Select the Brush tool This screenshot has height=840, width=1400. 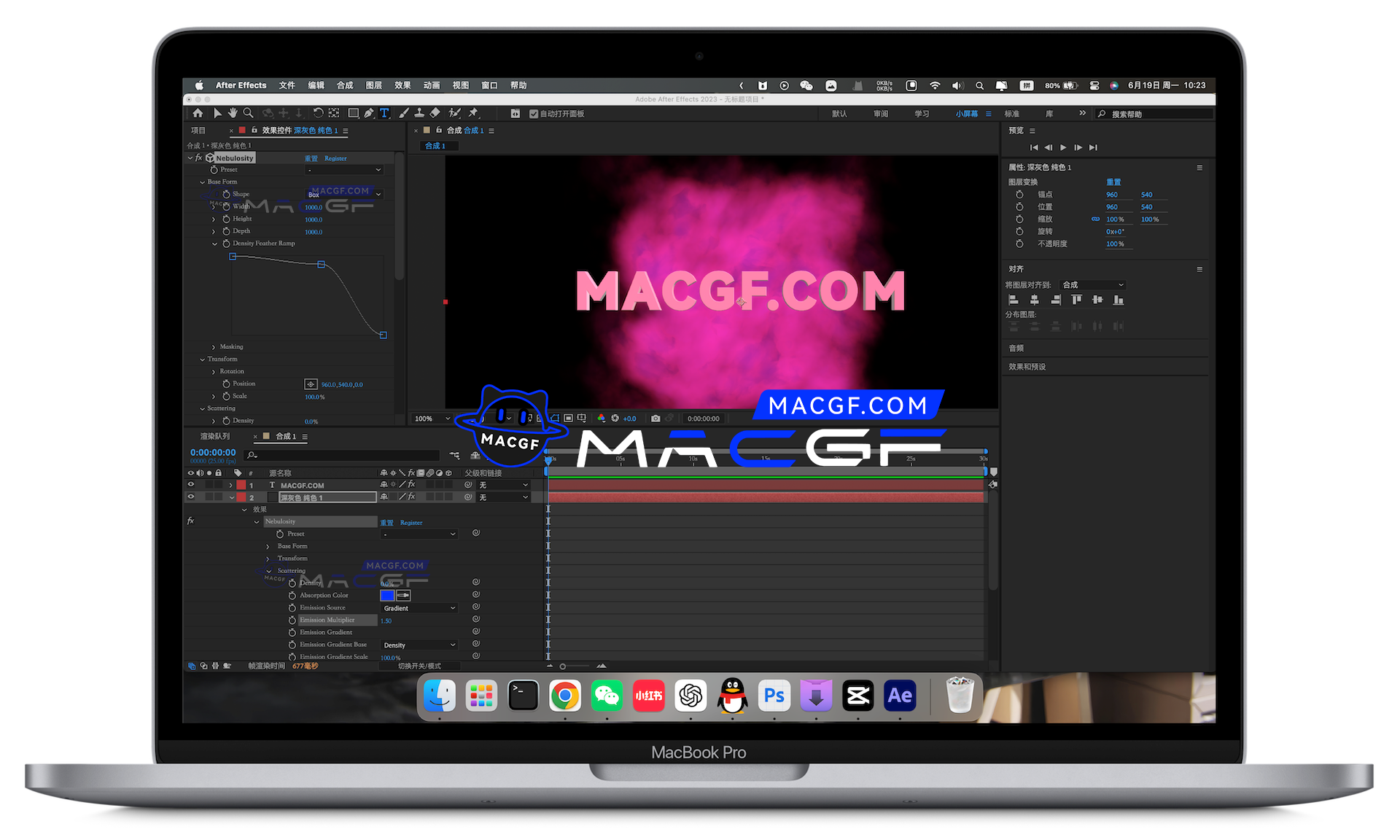403,113
